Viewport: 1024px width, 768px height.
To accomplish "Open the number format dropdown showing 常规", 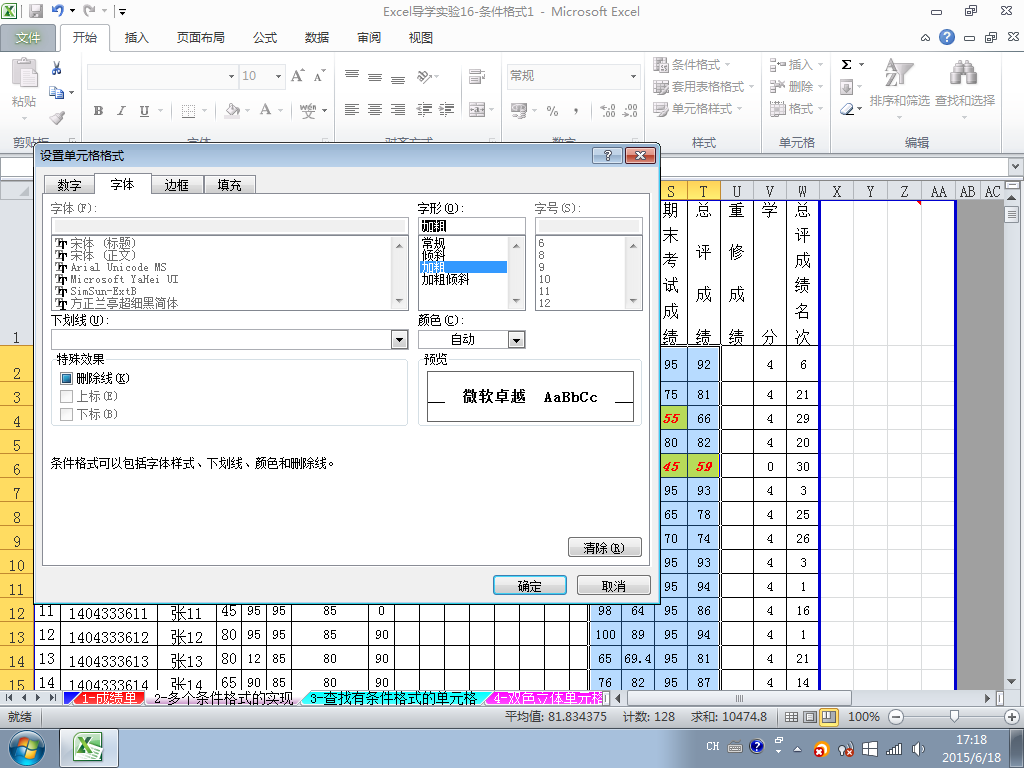I will [x=633, y=76].
